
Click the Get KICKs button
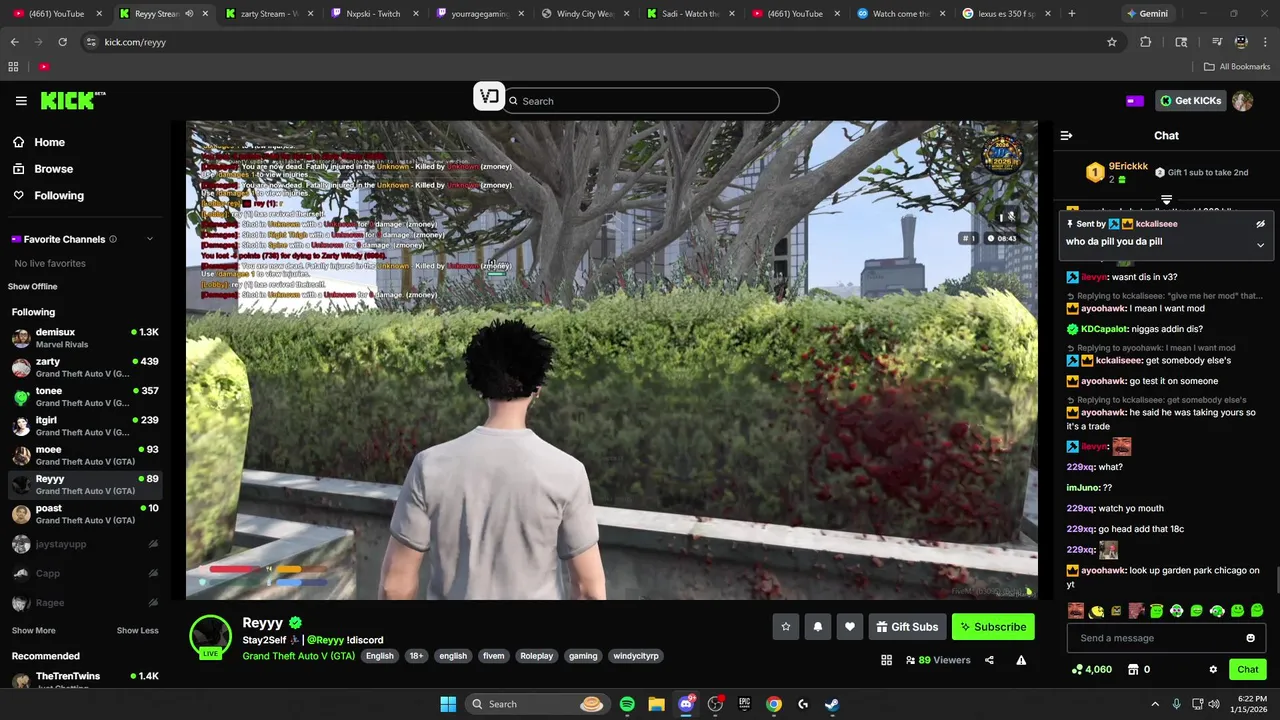1190,101
